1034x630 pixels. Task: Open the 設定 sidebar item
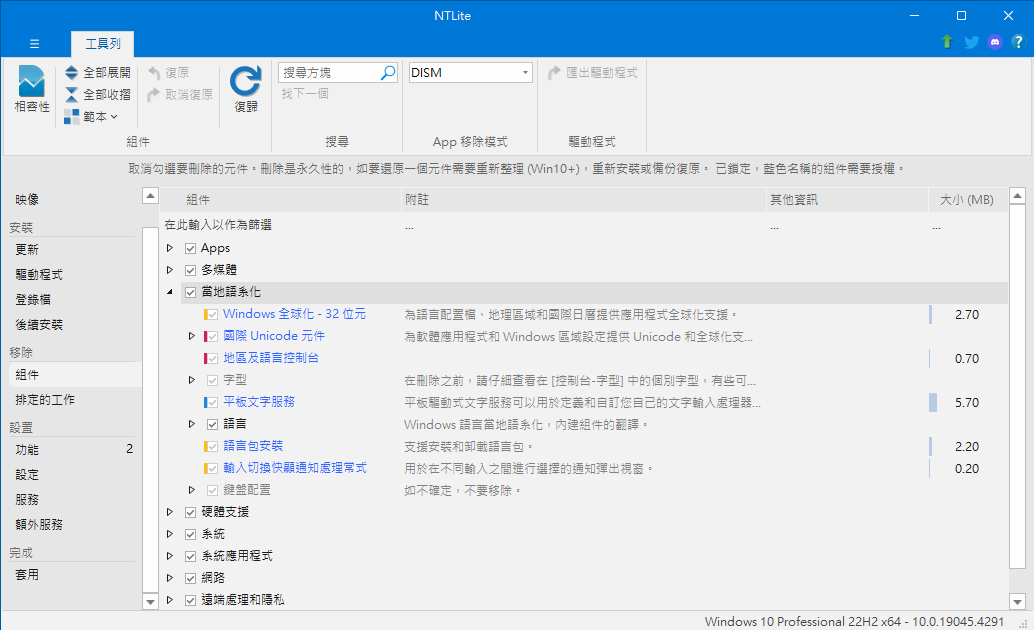click(27, 475)
